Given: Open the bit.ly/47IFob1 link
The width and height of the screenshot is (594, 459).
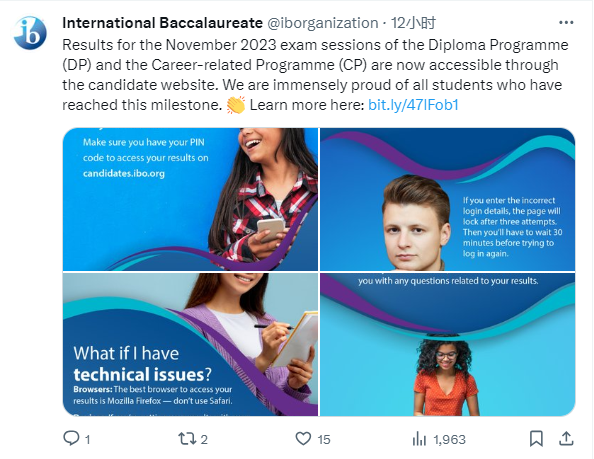Looking at the screenshot, I should click(x=413, y=105).
